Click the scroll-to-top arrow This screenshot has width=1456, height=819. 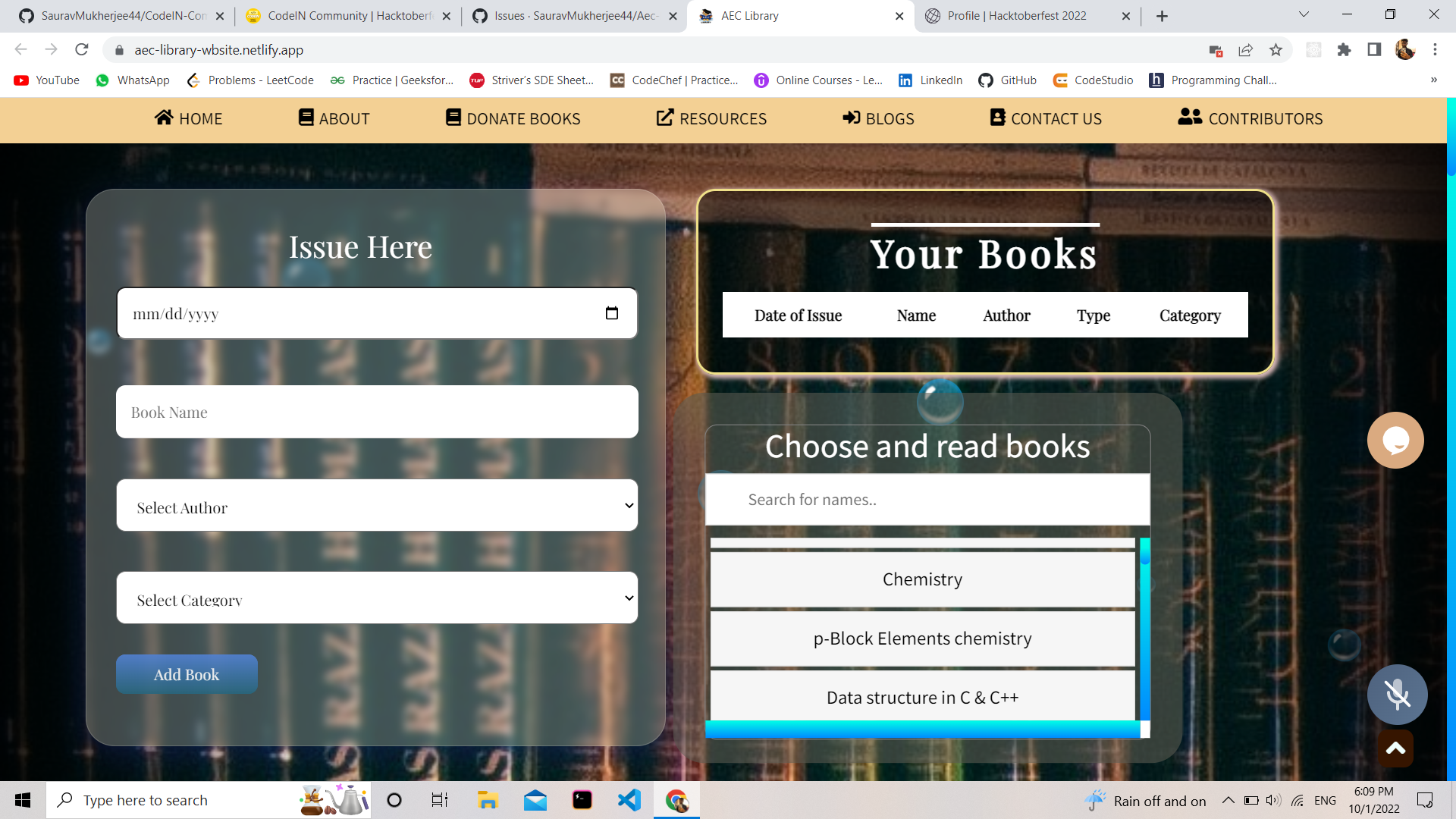(x=1395, y=748)
